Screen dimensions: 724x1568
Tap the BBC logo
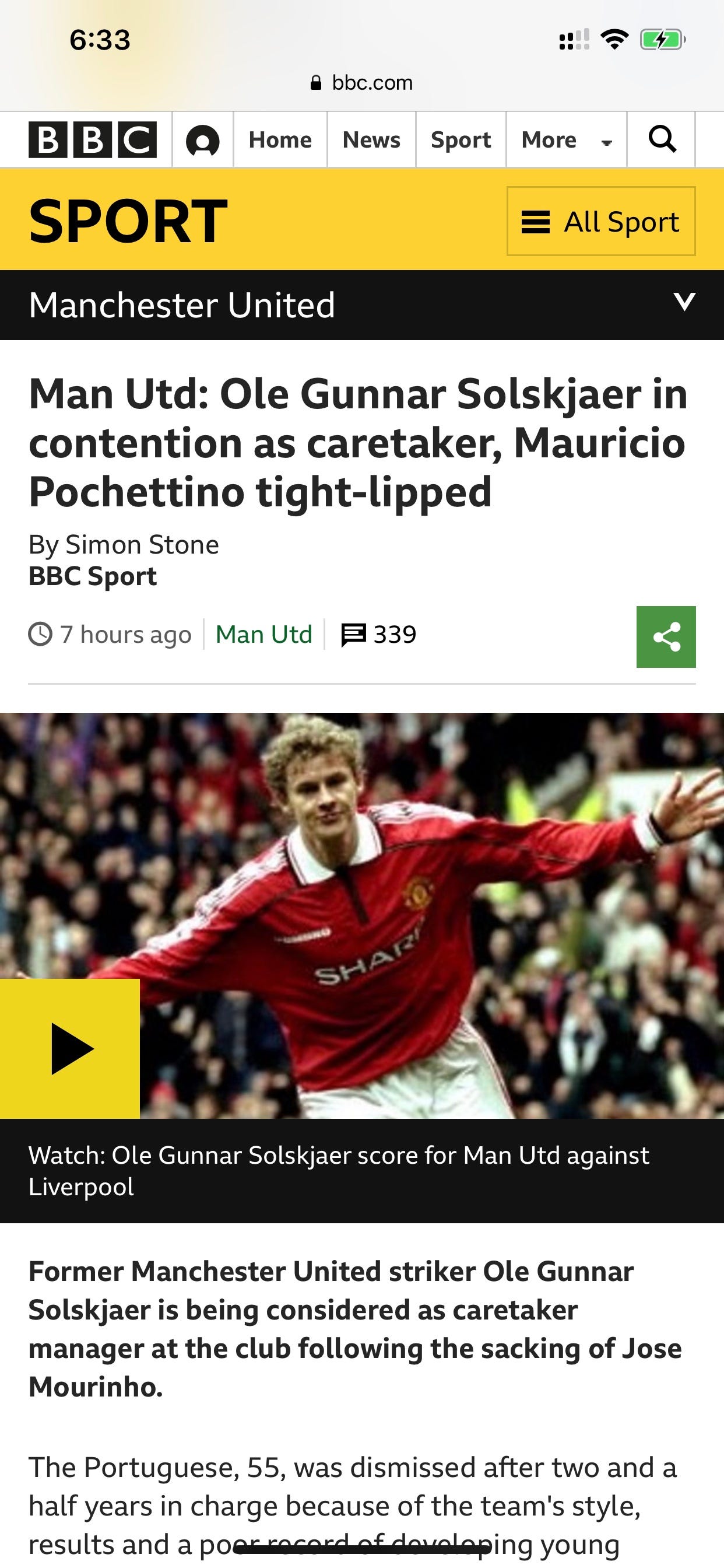(x=93, y=139)
